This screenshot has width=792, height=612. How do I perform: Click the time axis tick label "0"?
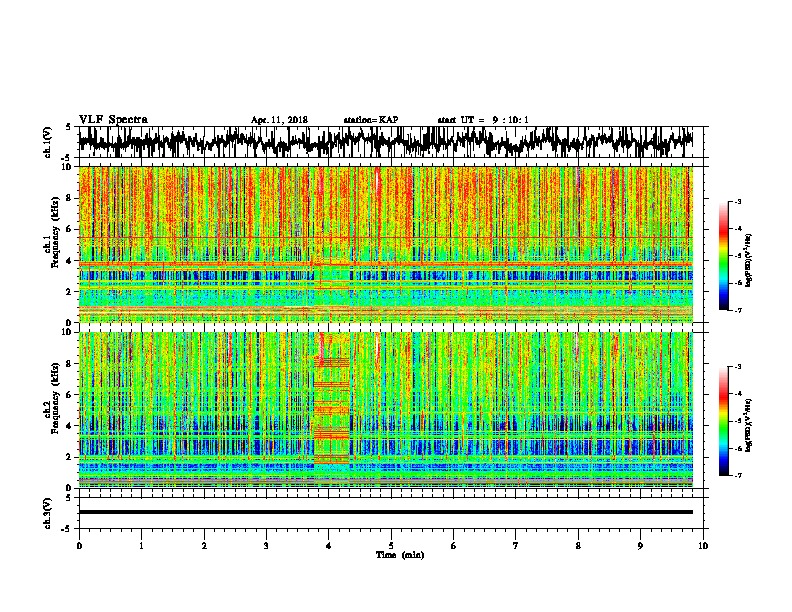pos(79,546)
